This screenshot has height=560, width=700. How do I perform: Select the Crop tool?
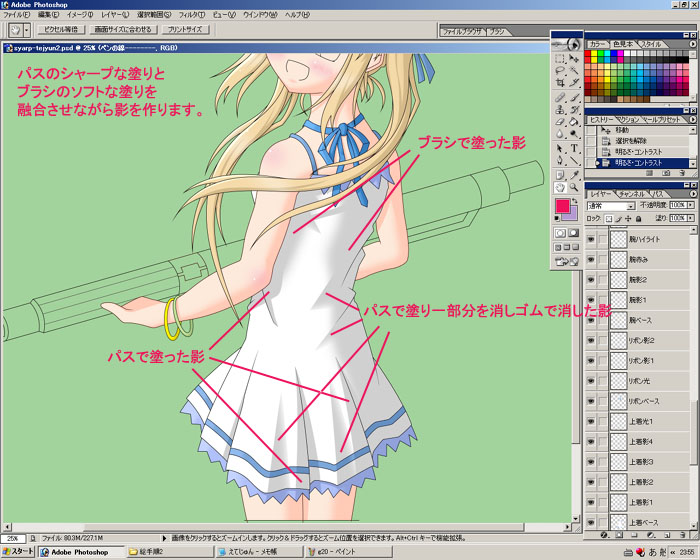pos(560,82)
